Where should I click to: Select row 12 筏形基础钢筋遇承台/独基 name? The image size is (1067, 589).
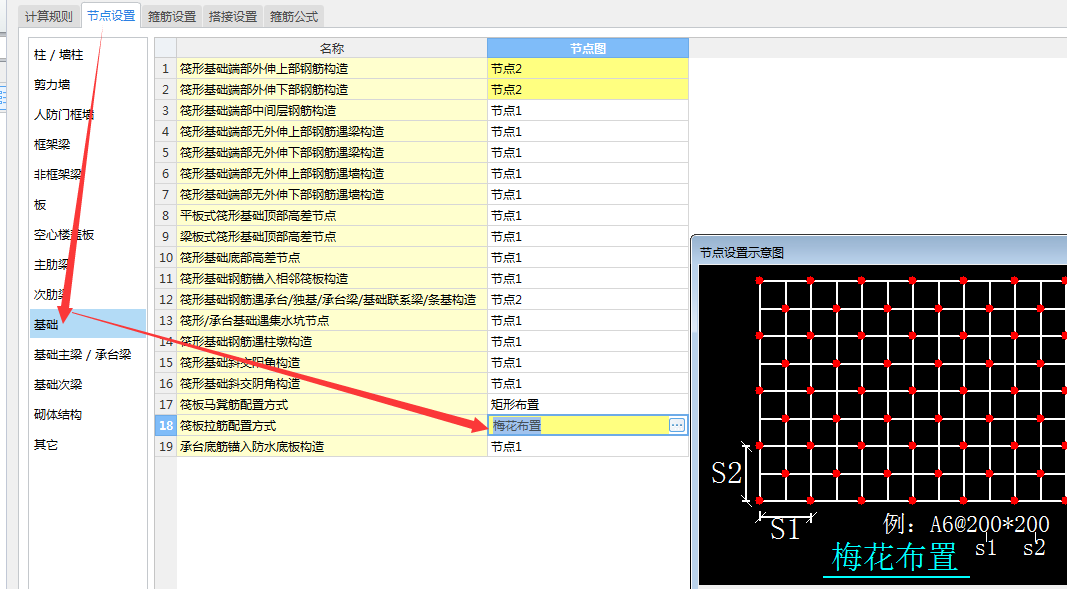click(x=332, y=300)
